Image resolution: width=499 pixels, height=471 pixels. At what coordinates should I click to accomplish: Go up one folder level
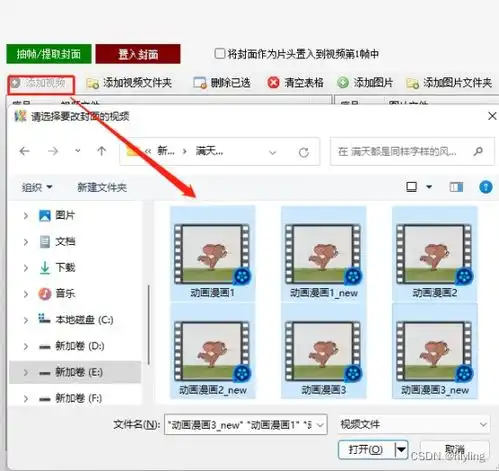pyautogui.click(x=102, y=151)
